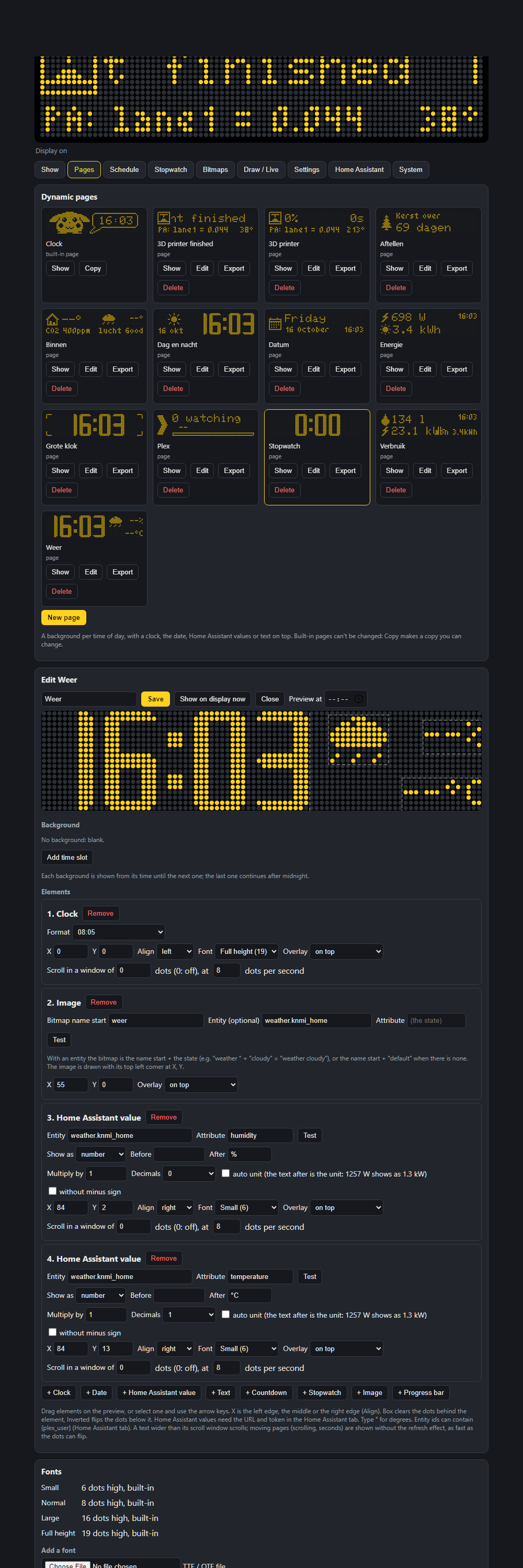This screenshot has height=1568, width=523.
Task: Open the Draw / Live tab
Action: 261,170
